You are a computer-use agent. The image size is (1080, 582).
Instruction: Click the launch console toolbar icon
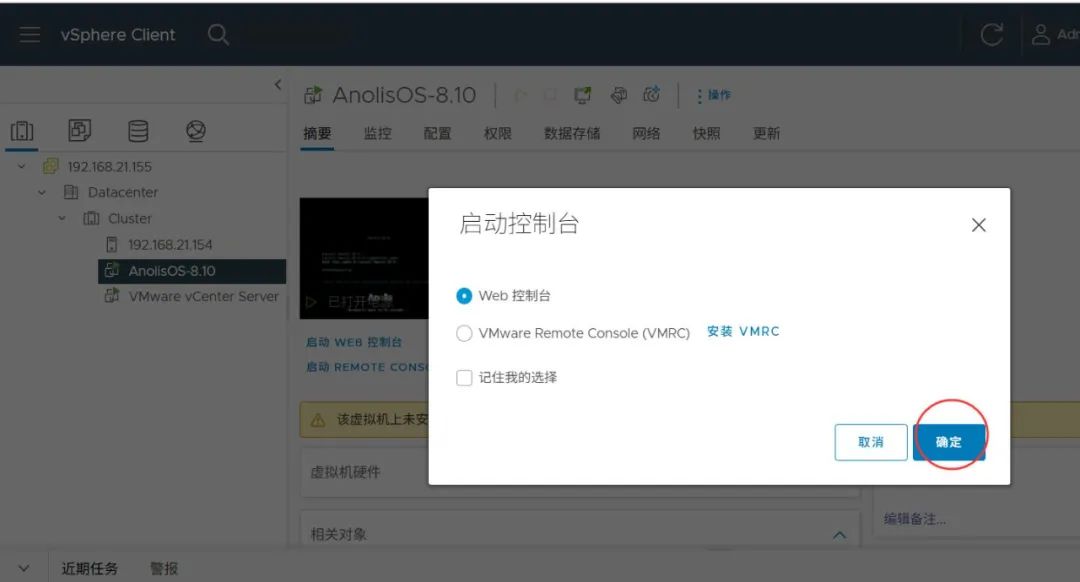583,95
